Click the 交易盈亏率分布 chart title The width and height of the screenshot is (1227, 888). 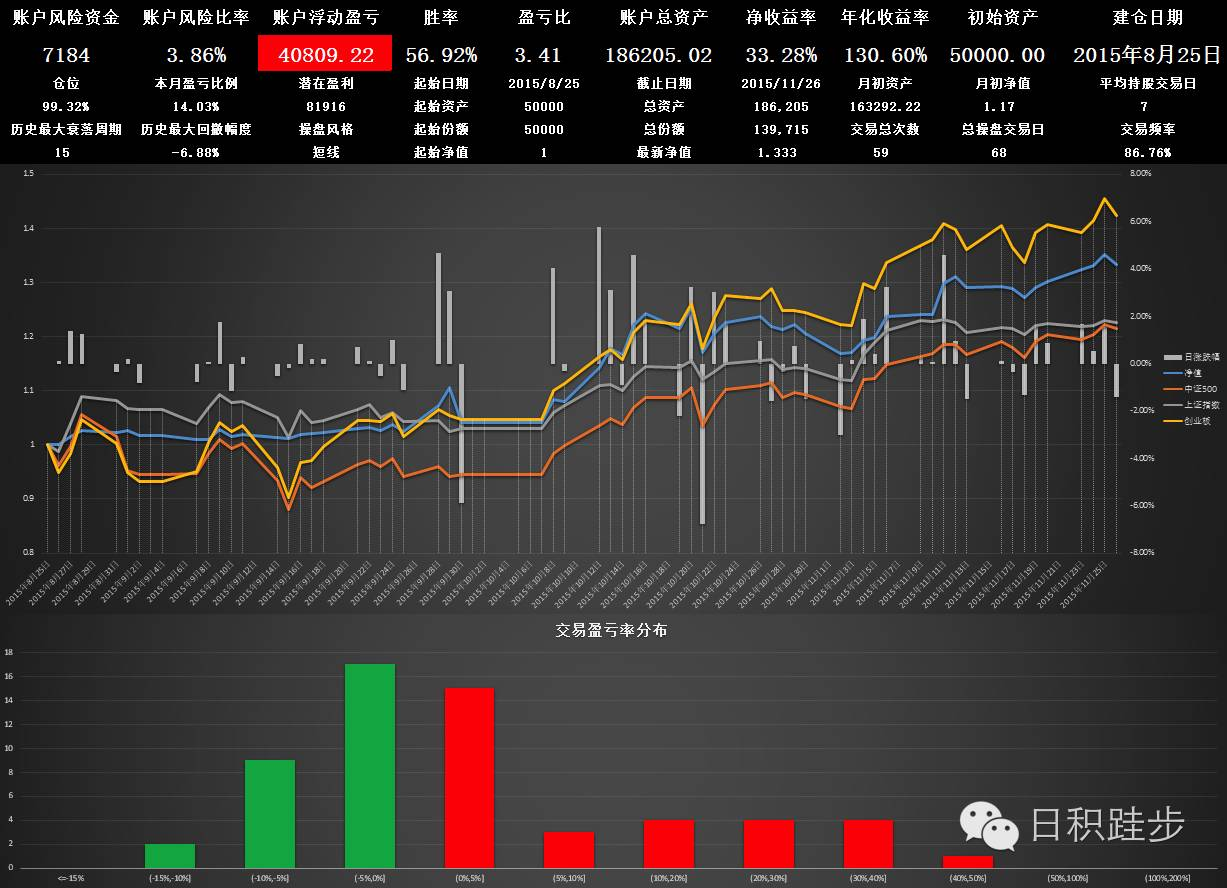pos(613,631)
